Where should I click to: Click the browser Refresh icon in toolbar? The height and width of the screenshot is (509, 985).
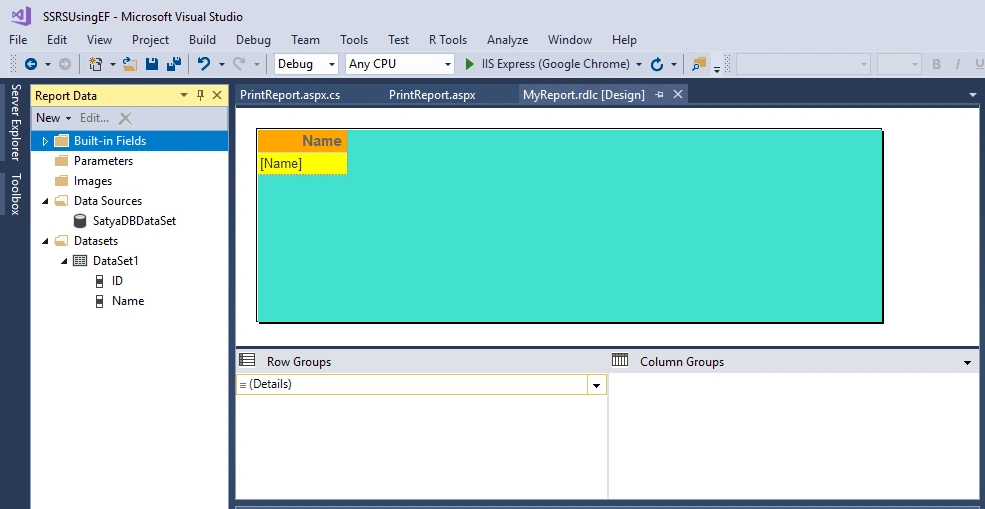(656, 64)
